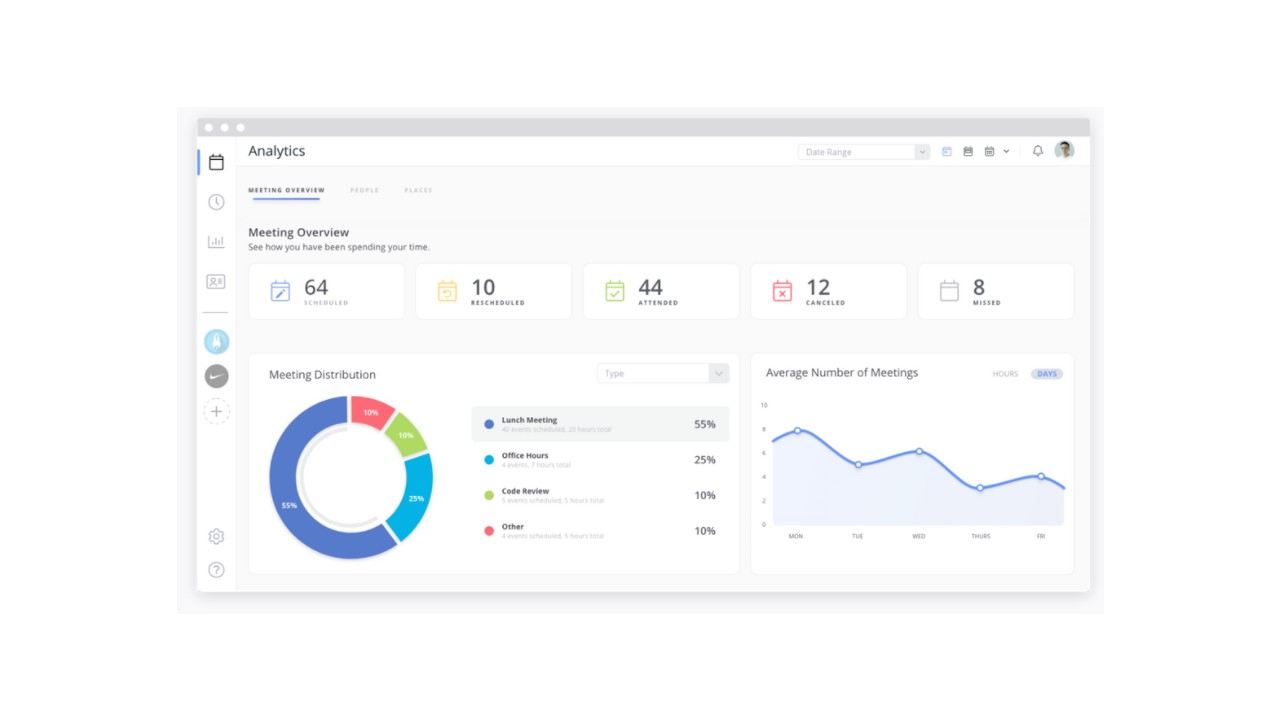Switch to day calendar view icon
The height and width of the screenshot is (720, 1280).
(x=946, y=151)
